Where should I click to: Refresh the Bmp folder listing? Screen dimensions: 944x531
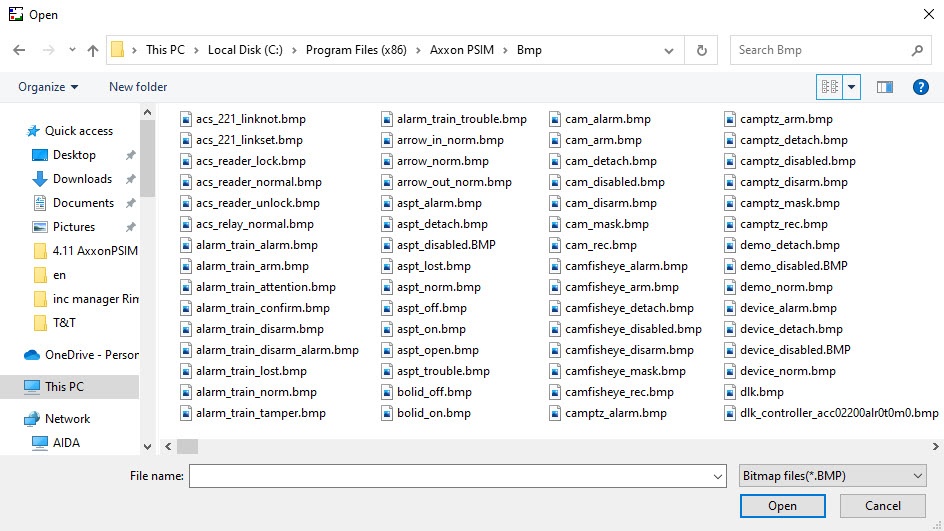701,50
